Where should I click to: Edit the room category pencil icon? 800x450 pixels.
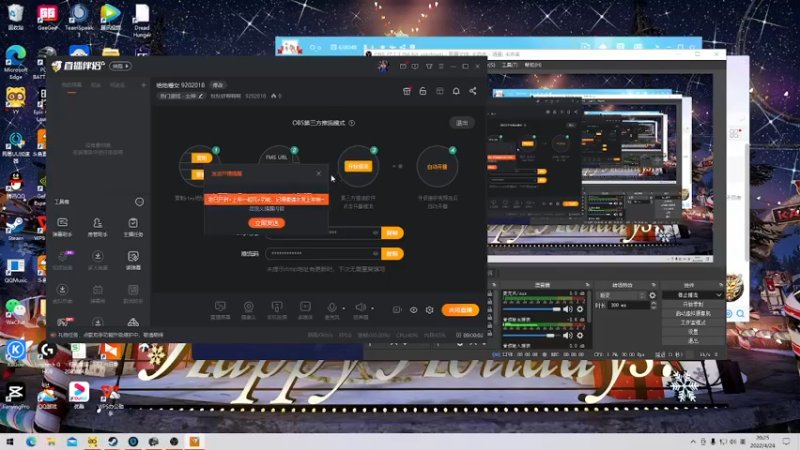click(x=201, y=96)
